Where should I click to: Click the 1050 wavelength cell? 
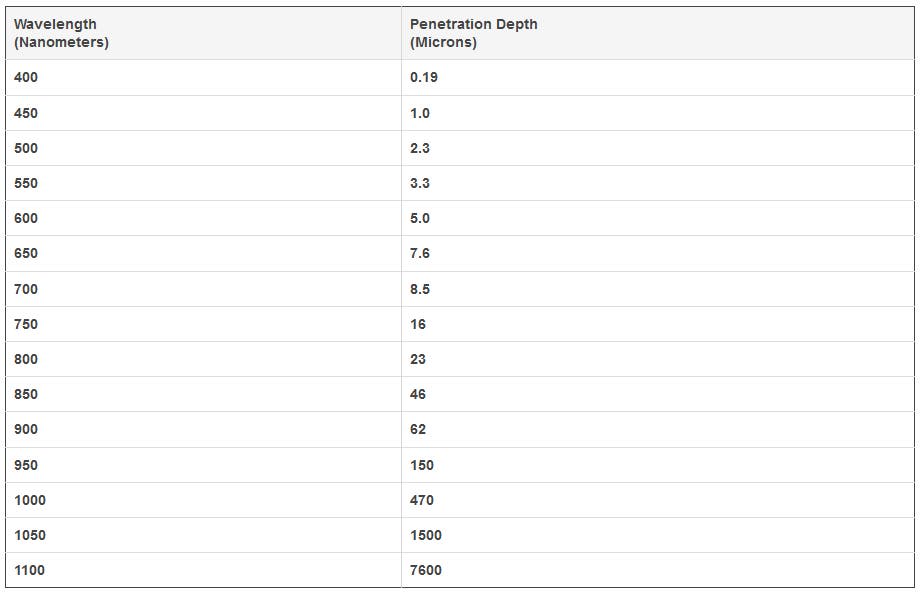point(30,535)
